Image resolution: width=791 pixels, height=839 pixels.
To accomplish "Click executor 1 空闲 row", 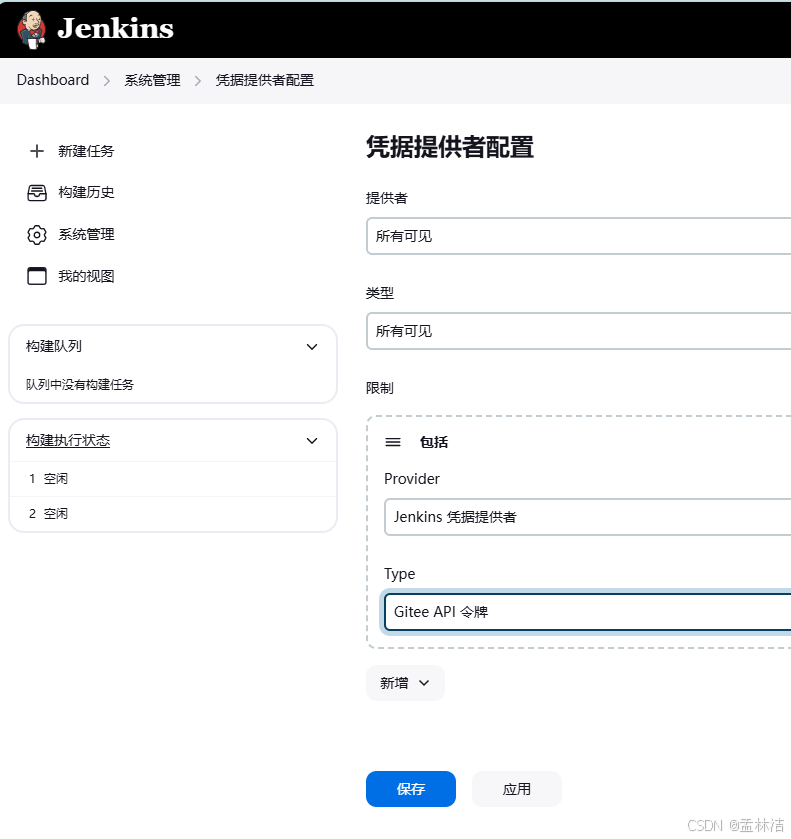I will pos(173,479).
